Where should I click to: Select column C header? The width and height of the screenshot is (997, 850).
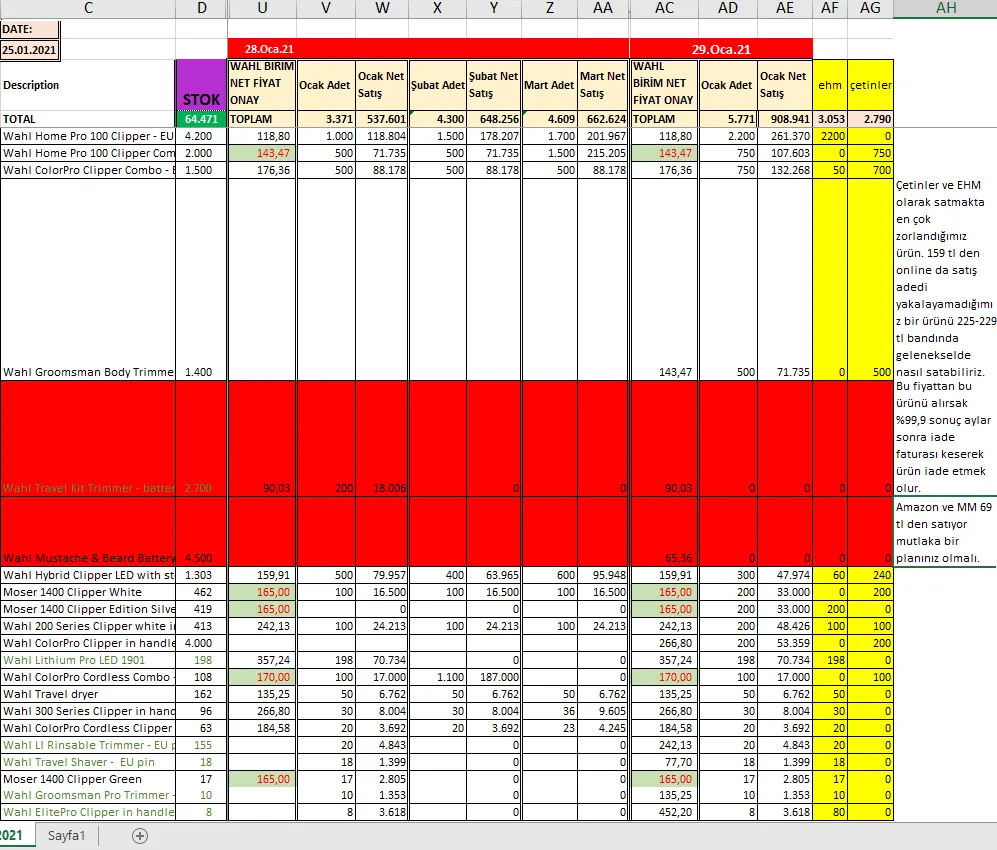click(x=88, y=8)
